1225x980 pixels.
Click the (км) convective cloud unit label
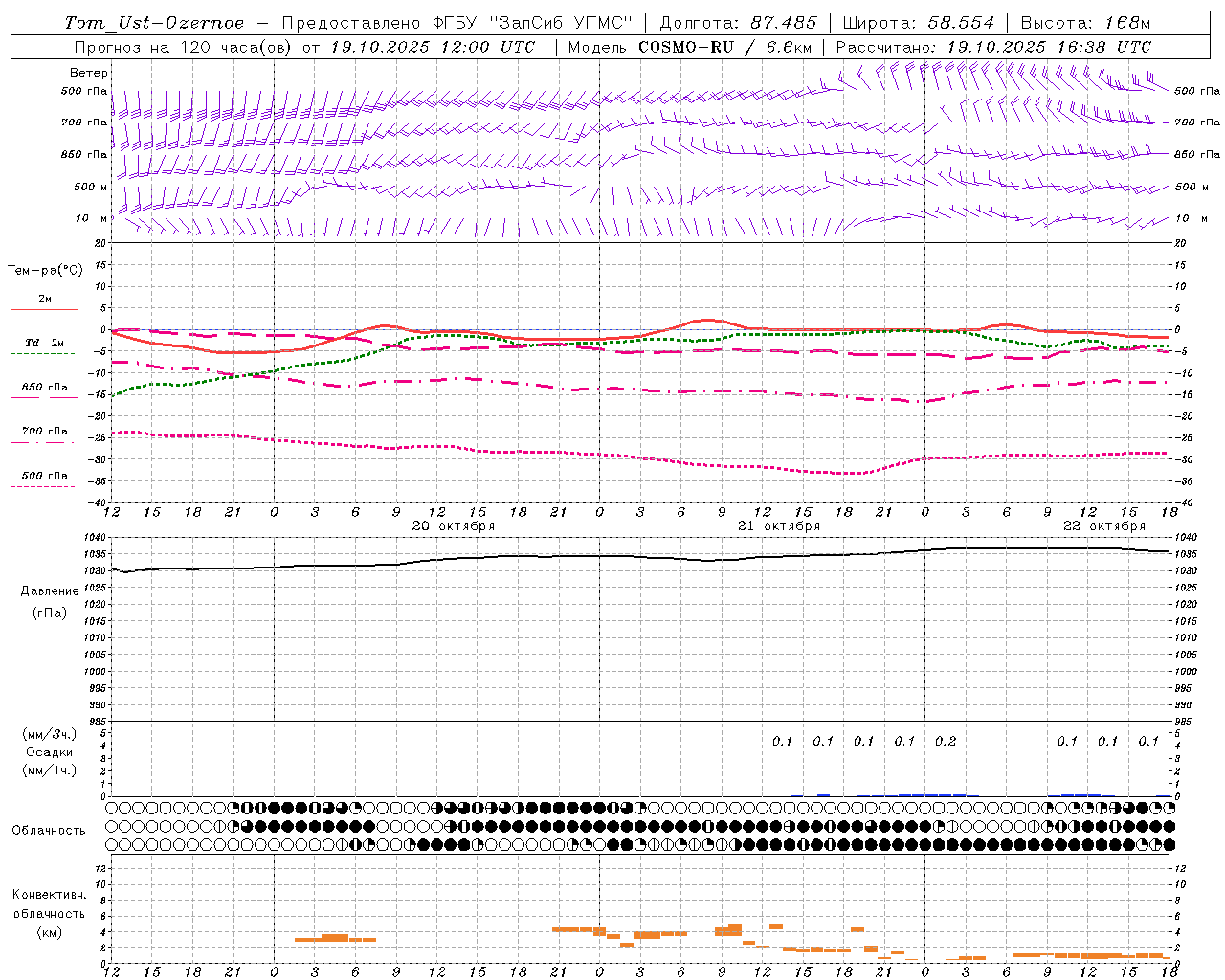coord(49,932)
